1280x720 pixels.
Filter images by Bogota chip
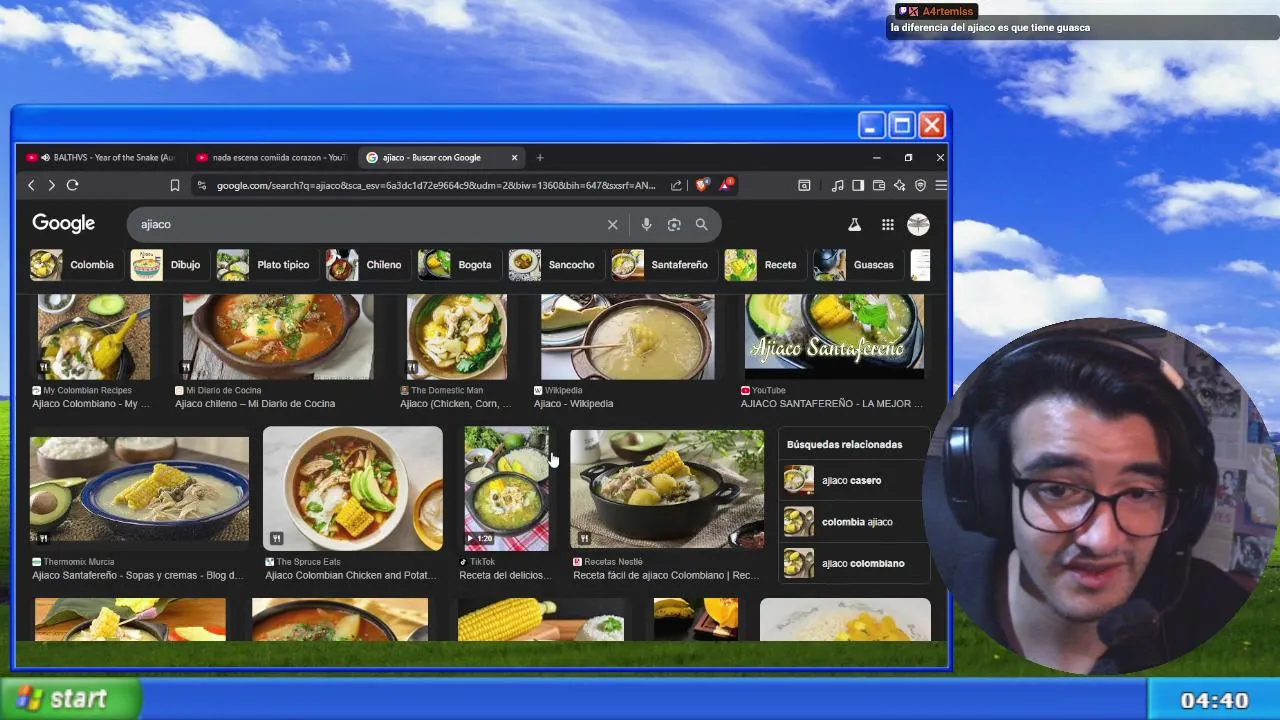pyautogui.click(x=457, y=265)
